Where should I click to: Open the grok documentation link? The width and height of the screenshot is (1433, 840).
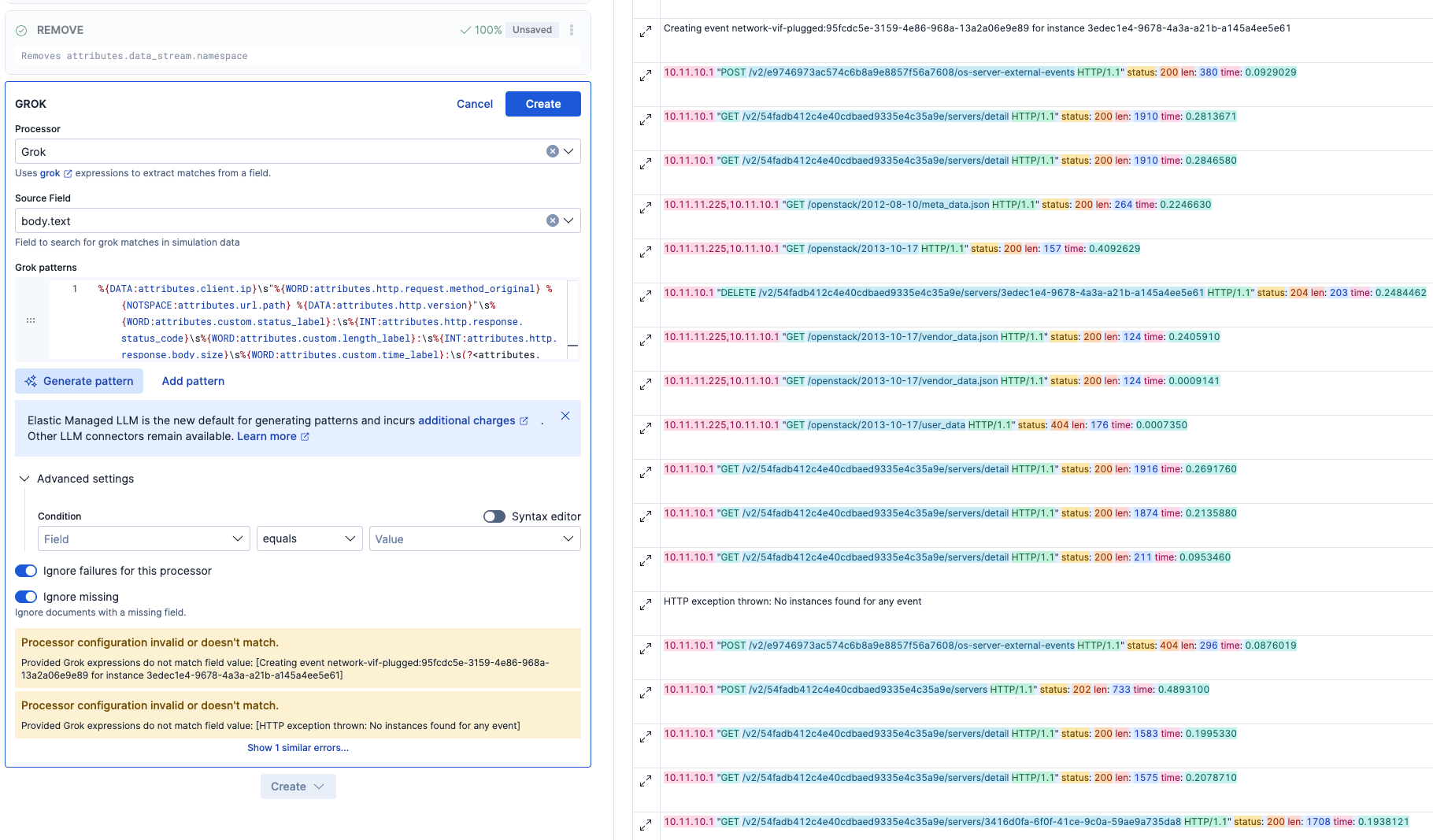click(x=56, y=173)
